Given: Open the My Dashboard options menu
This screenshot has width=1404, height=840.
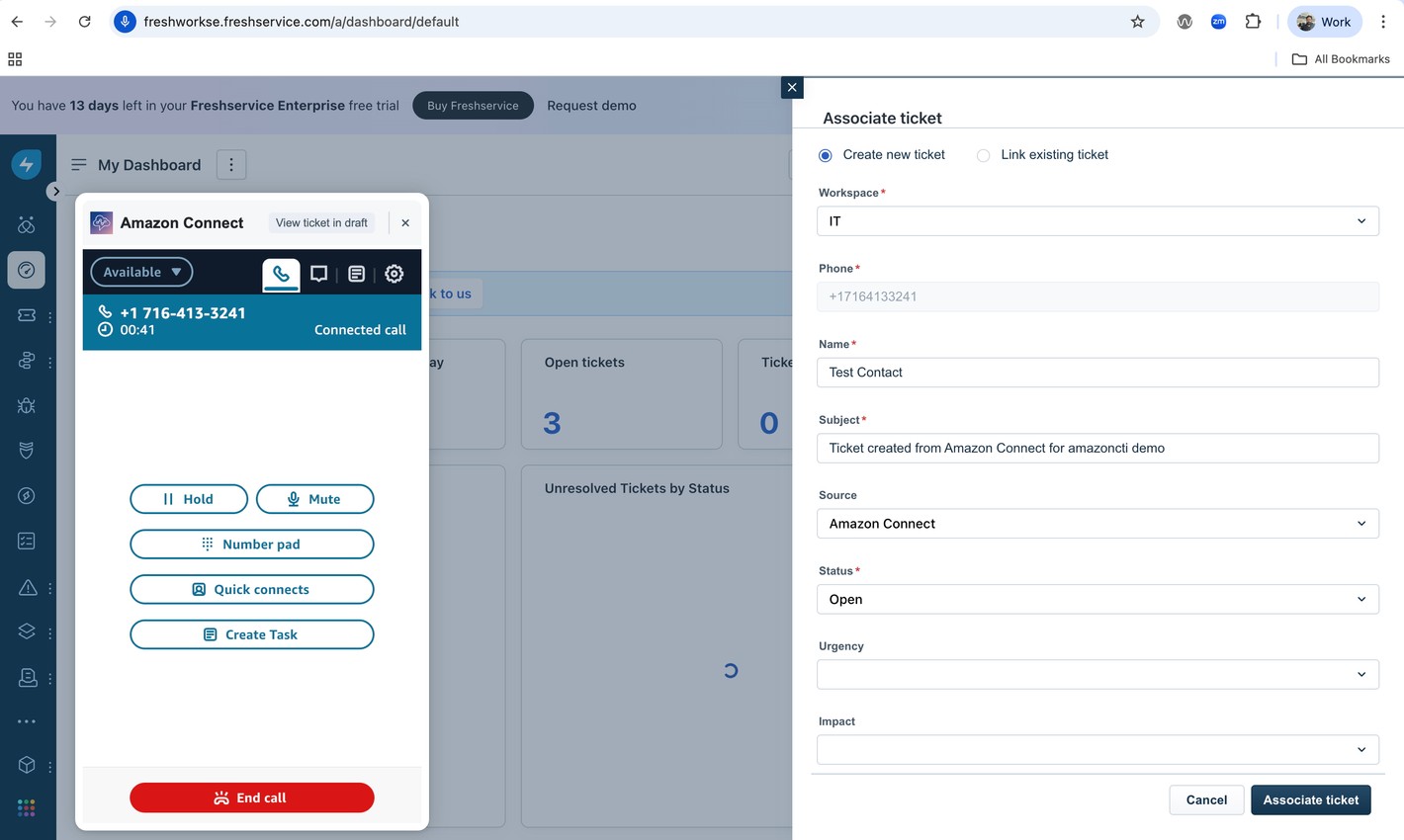Looking at the screenshot, I should [230, 164].
